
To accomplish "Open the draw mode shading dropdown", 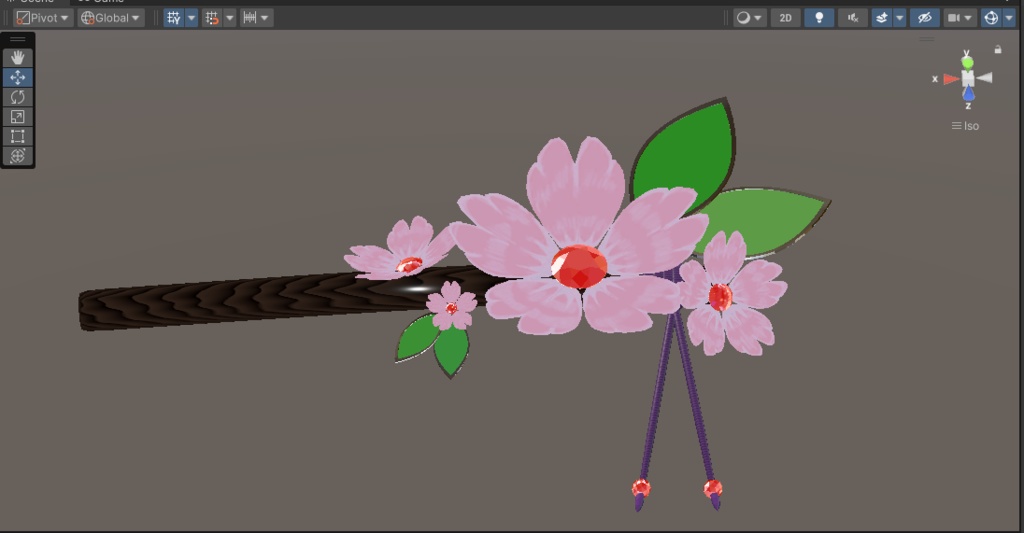I will 749,18.
